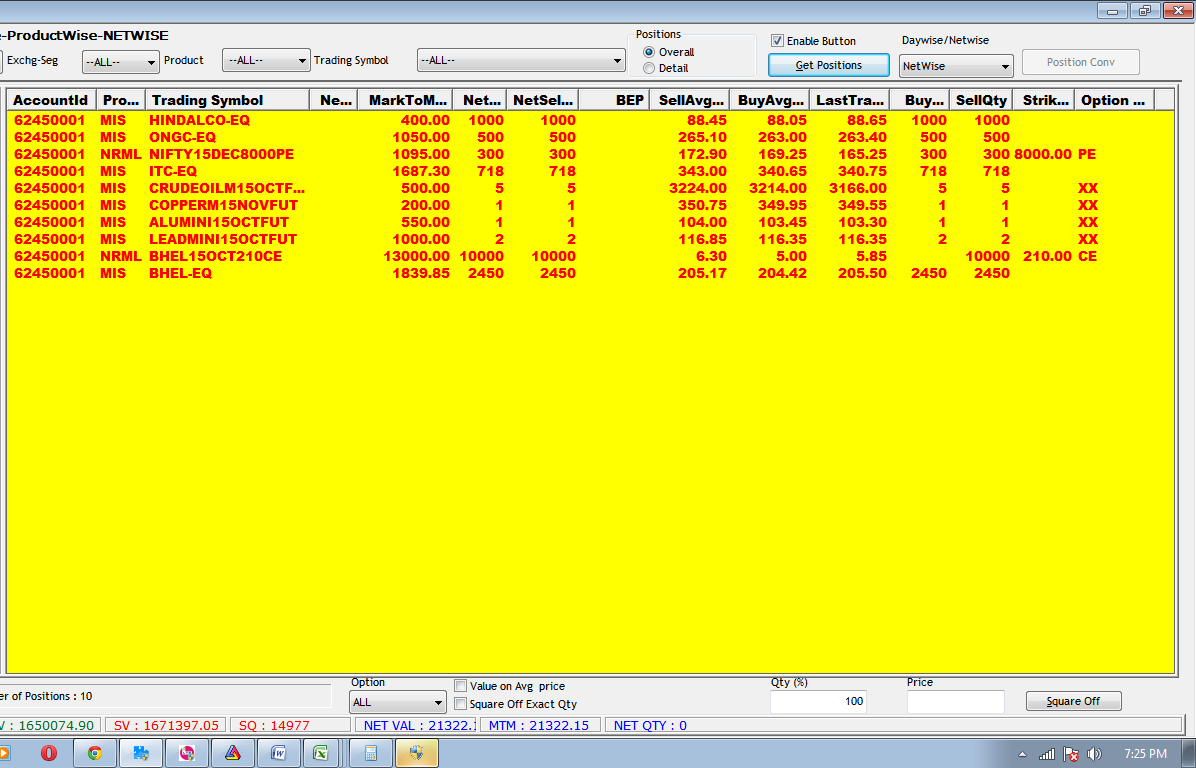
Task: Select the Detail positions radio button
Action: [x=649, y=68]
